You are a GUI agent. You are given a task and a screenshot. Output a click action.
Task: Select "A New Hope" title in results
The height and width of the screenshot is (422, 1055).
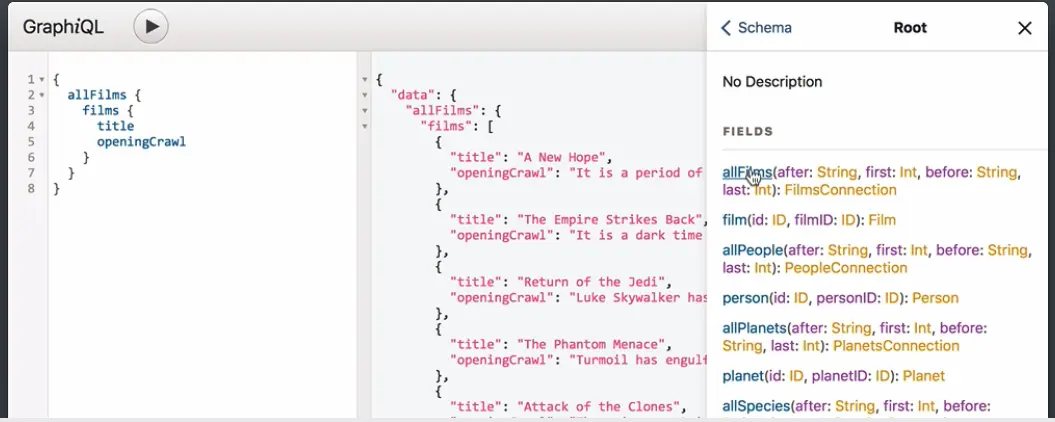coord(562,158)
